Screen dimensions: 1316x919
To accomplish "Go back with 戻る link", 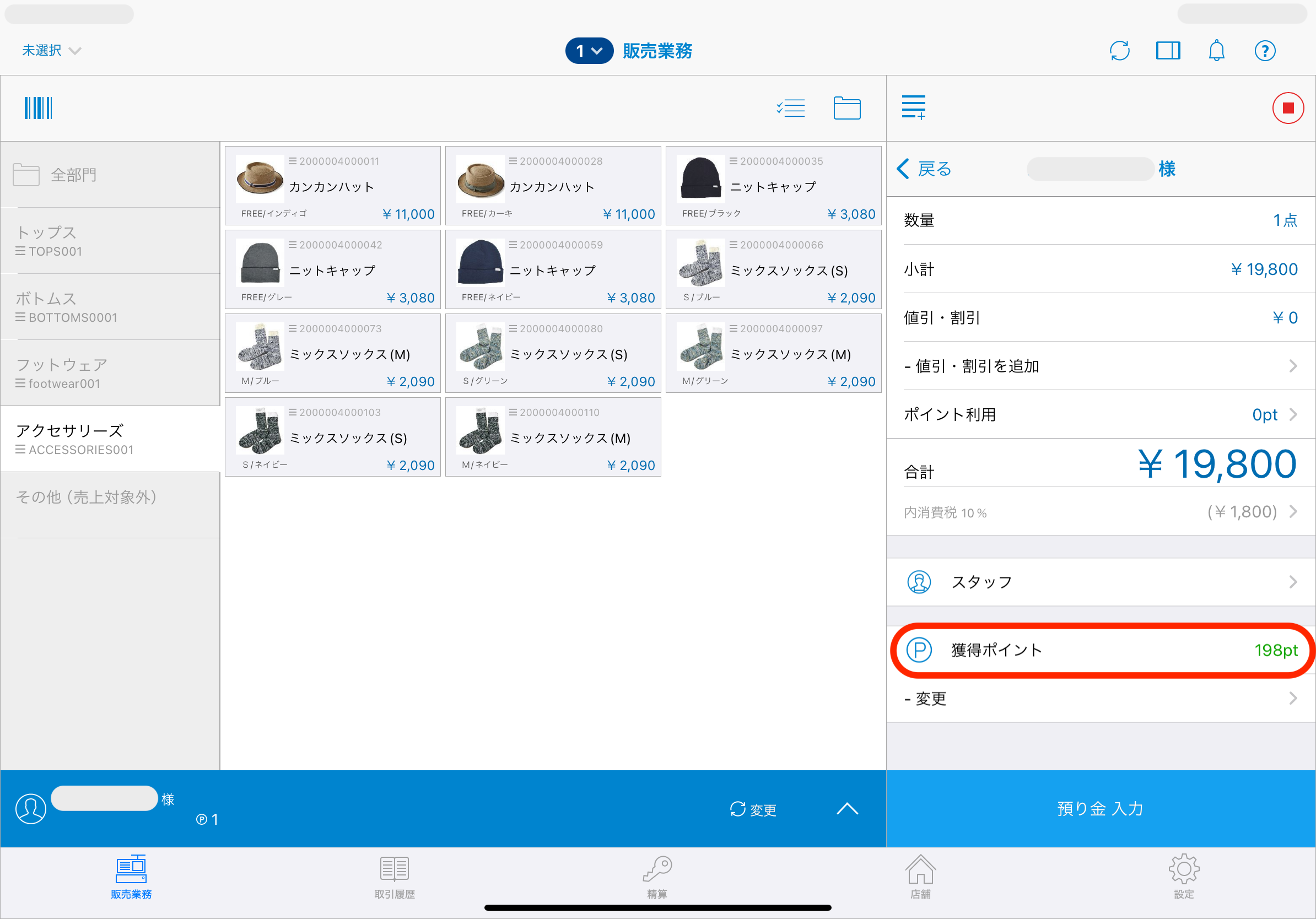I will tap(924, 169).
